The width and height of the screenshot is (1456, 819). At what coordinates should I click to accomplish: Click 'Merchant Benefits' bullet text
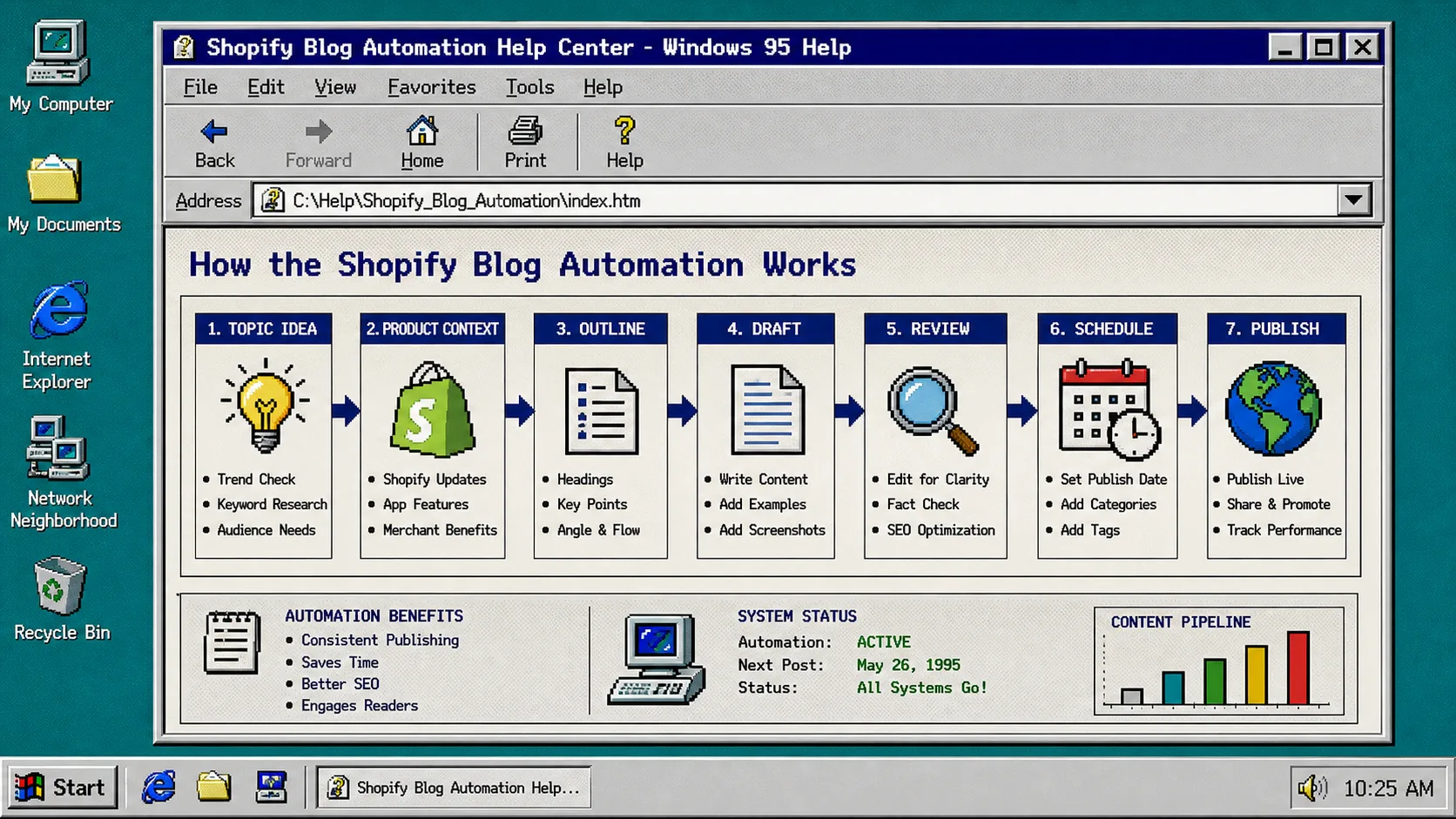click(x=440, y=530)
